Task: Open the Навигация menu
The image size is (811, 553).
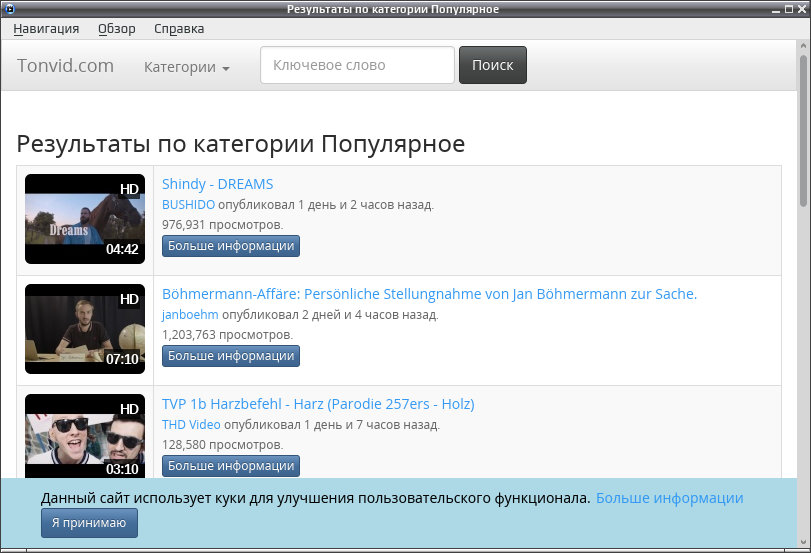Action: (x=46, y=29)
